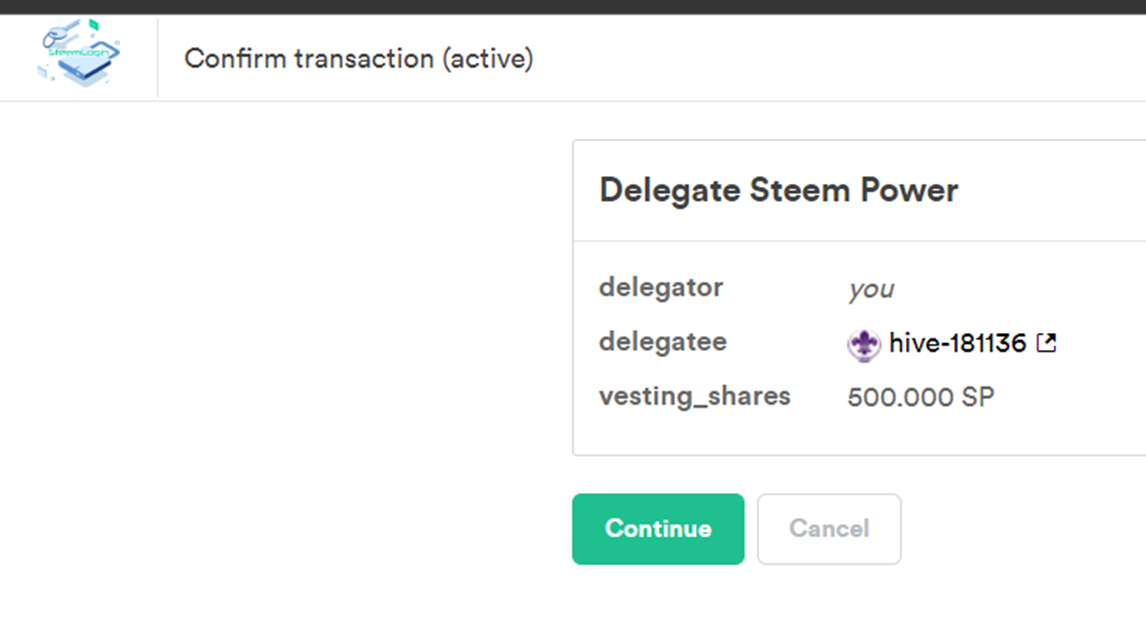Click the word "Power" in the card heading
This screenshot has height=627, width=1146.
[x=910, y=190]
